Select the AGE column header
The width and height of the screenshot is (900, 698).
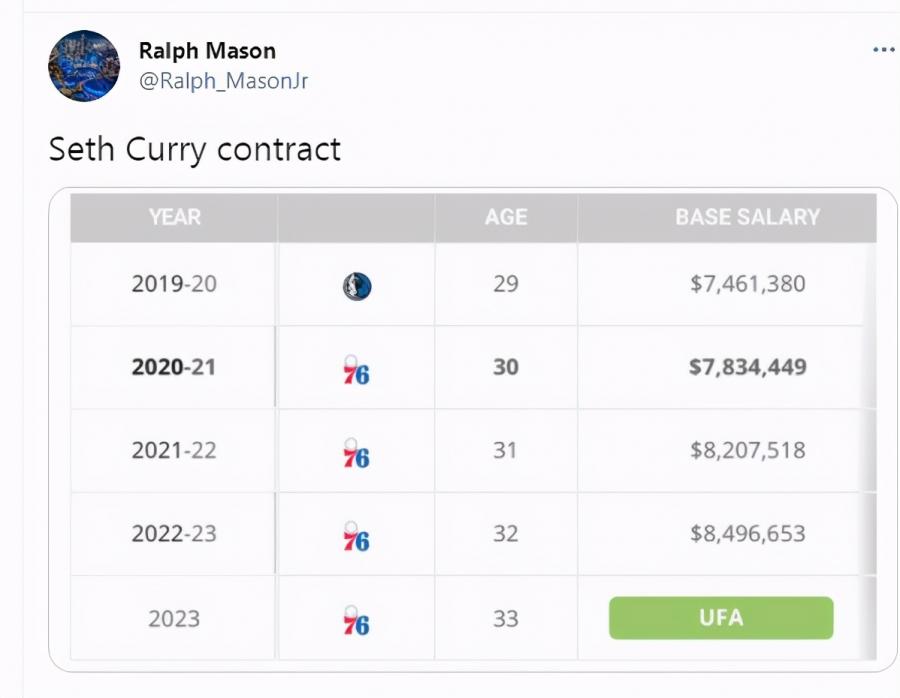click(506, 216)
